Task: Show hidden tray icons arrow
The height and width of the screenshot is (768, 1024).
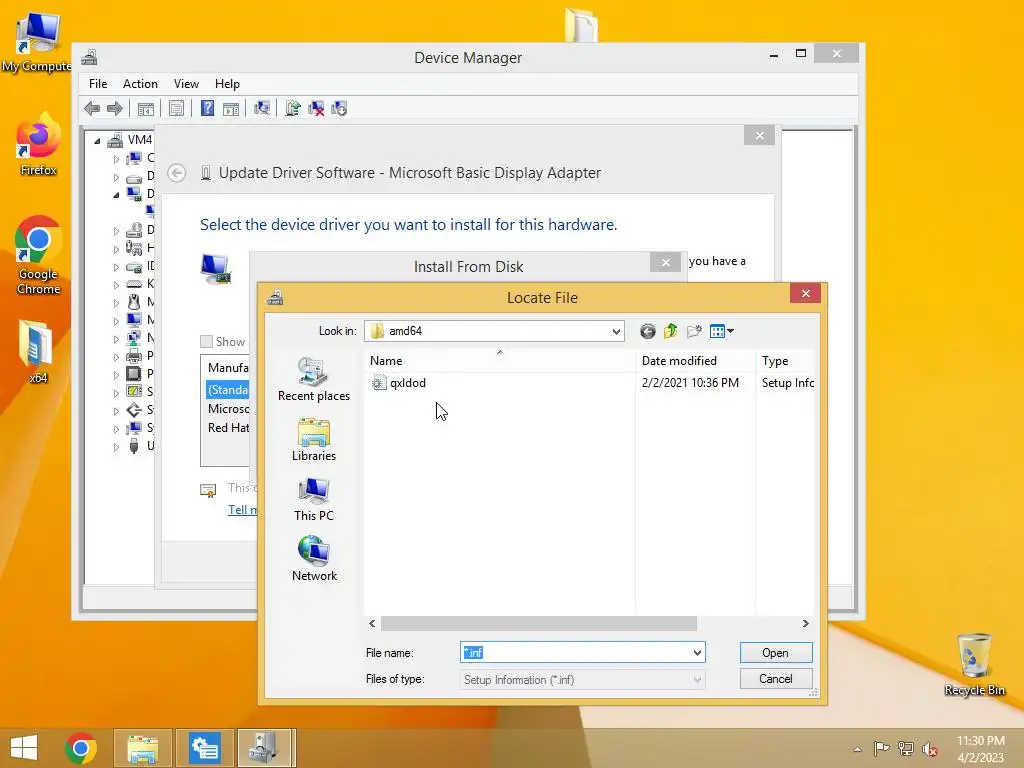Action: click(857, 749)
